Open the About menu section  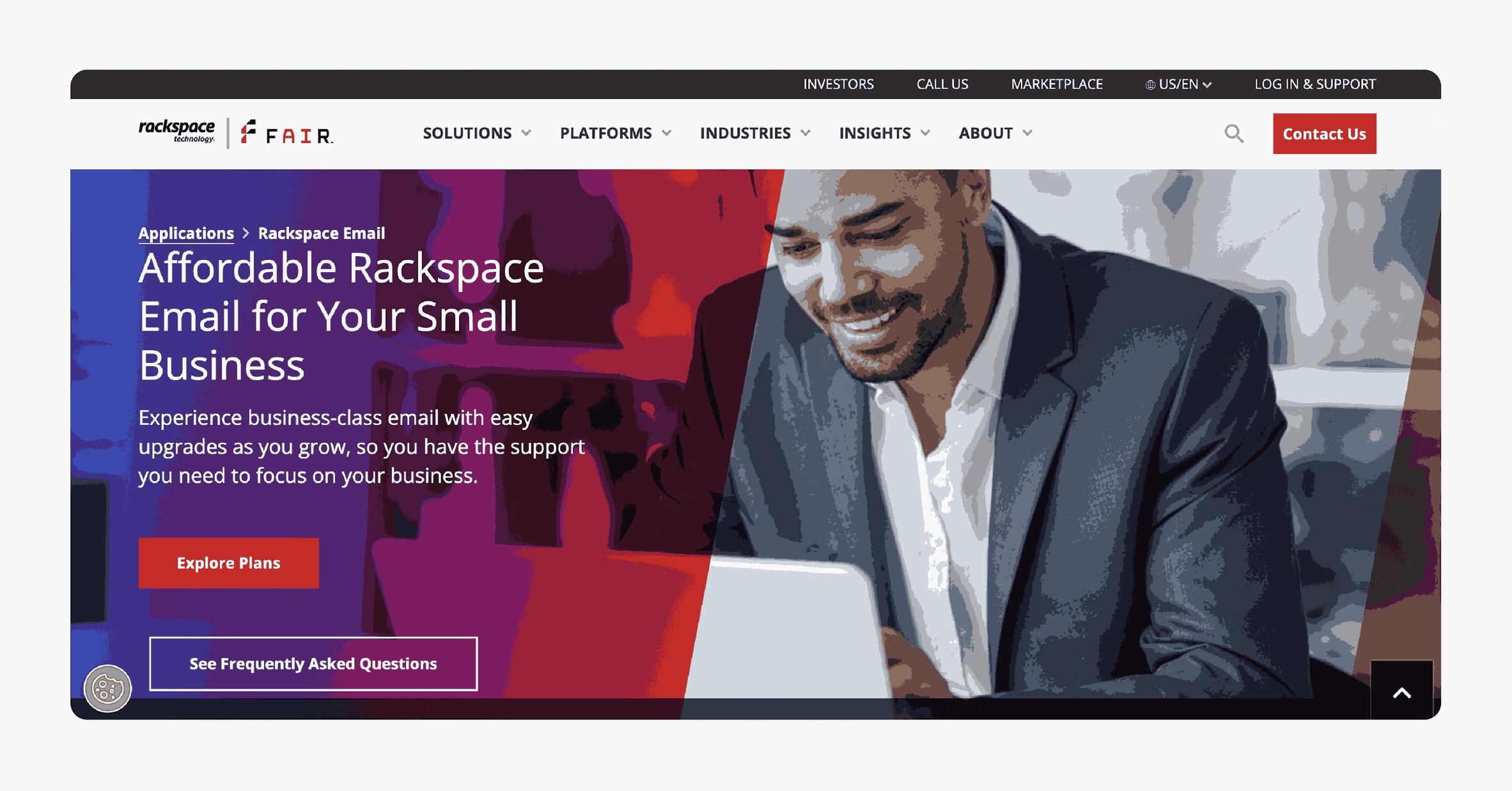click(993, 133)
